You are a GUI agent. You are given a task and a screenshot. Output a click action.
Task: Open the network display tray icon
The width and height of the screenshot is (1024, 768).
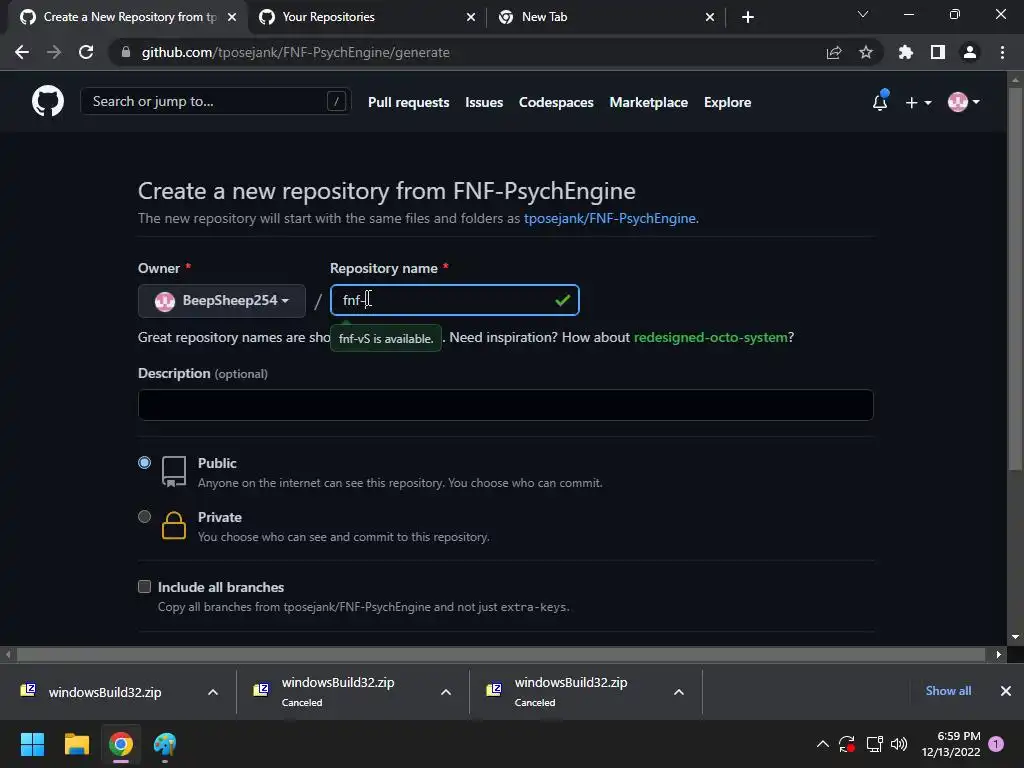874,744
